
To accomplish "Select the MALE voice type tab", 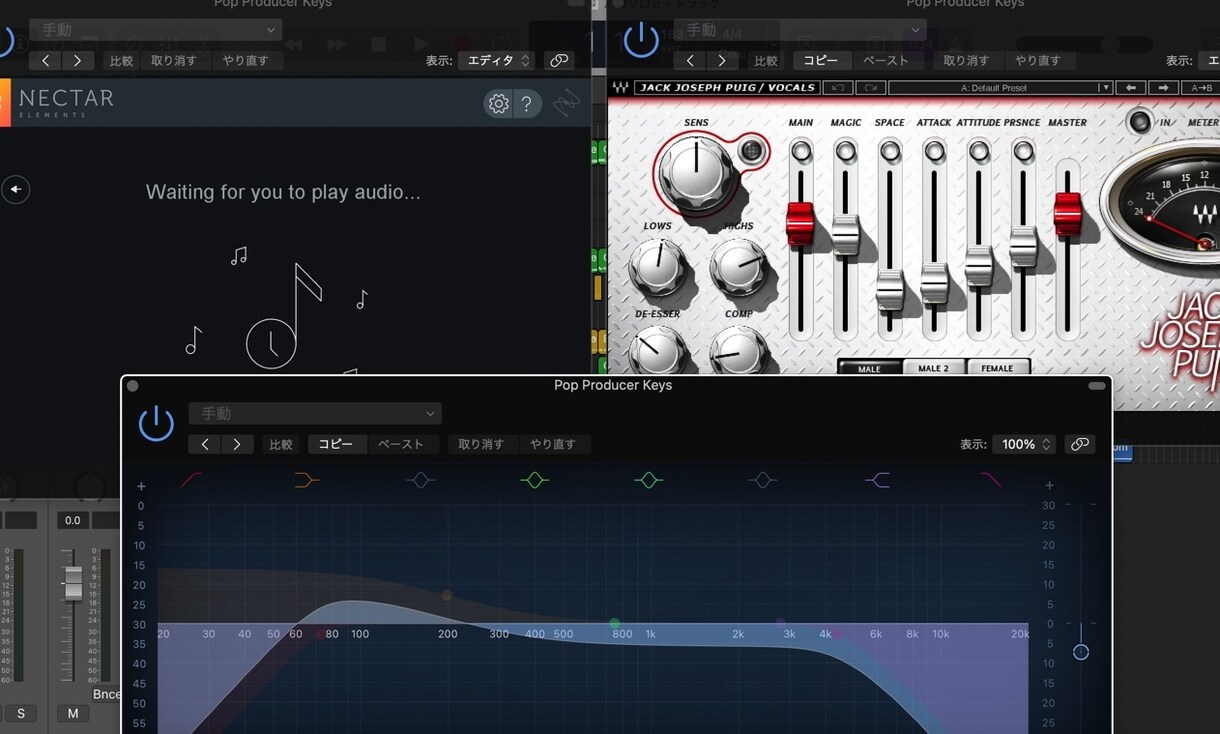I will click(869, 368).
